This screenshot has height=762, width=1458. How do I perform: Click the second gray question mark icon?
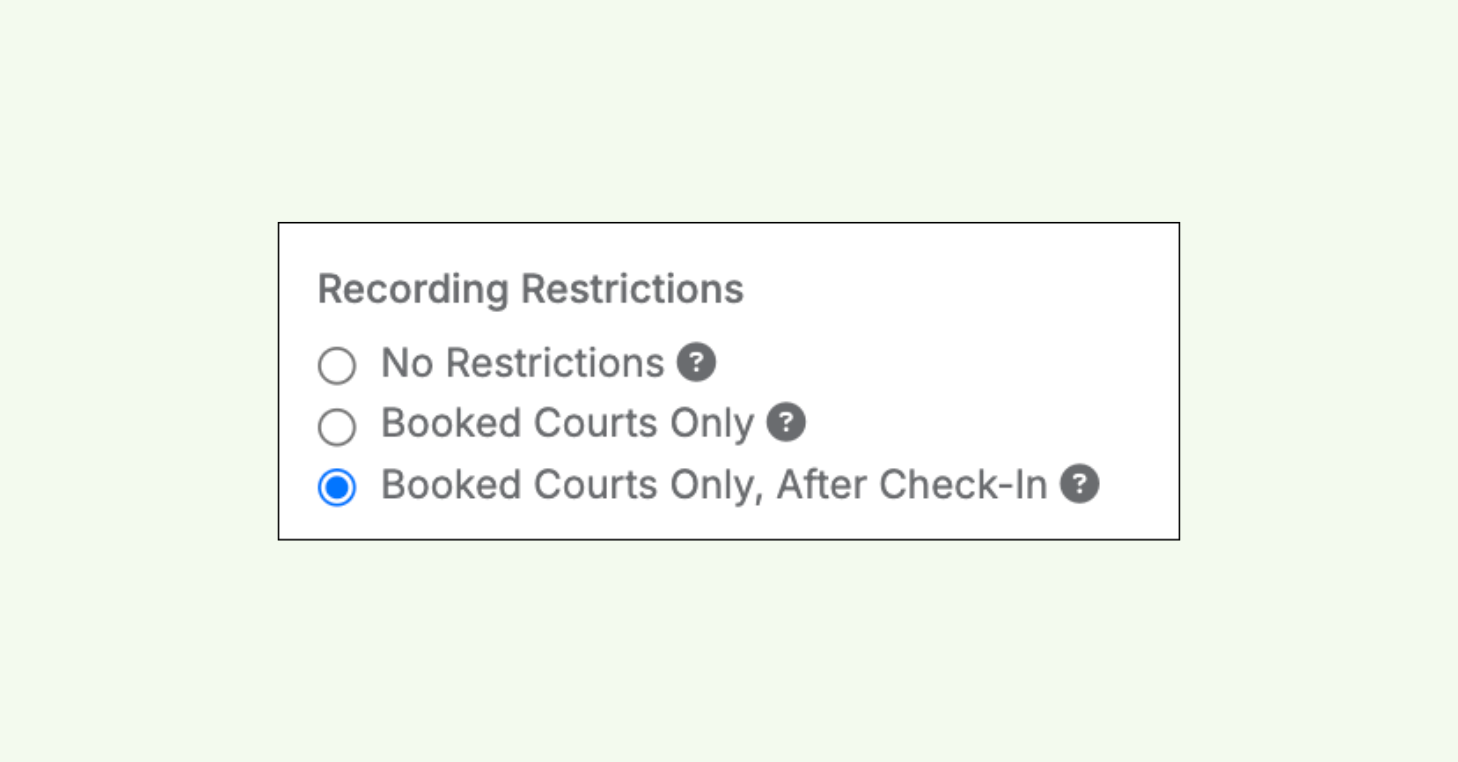[787, 424]
